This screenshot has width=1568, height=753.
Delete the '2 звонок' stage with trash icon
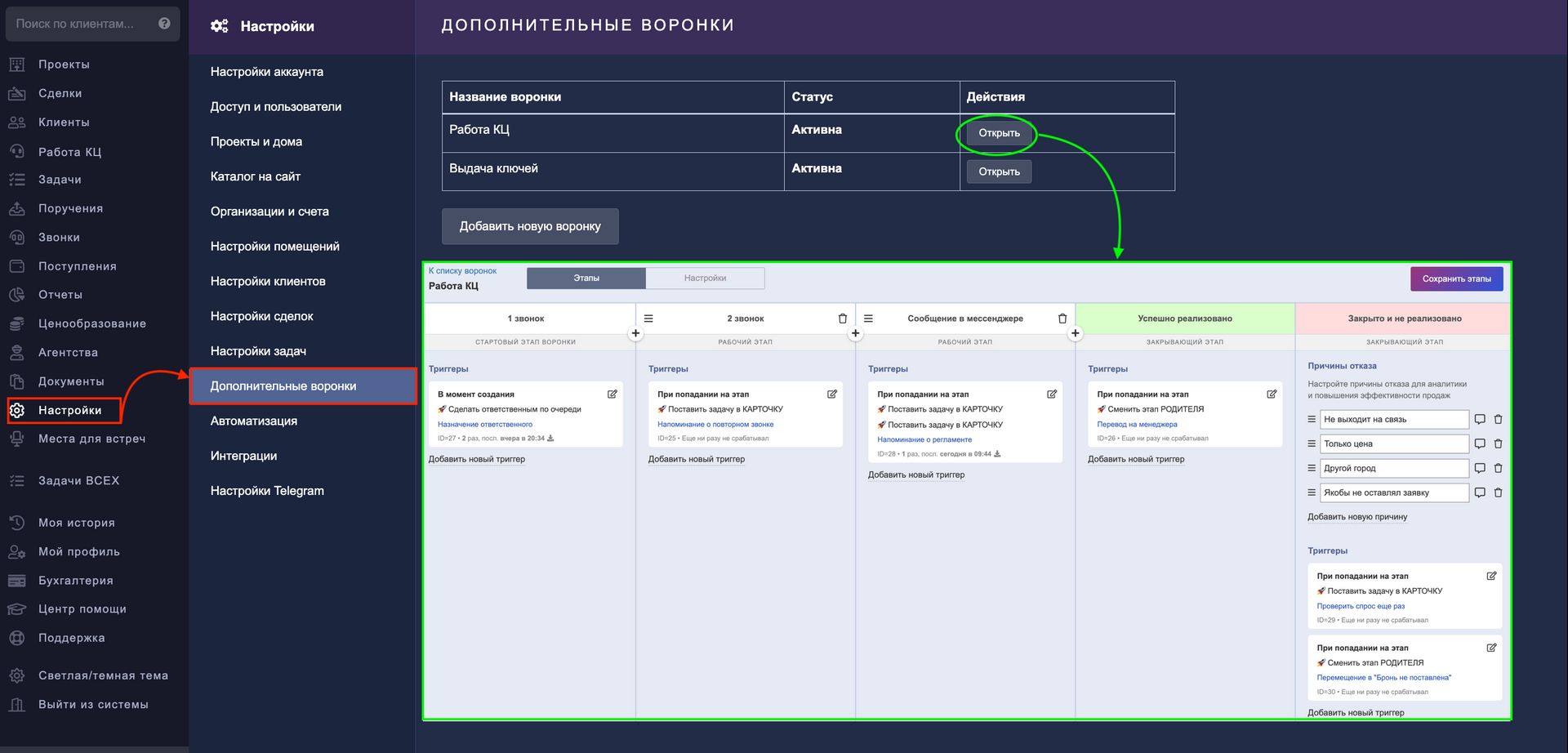[842, 319]
